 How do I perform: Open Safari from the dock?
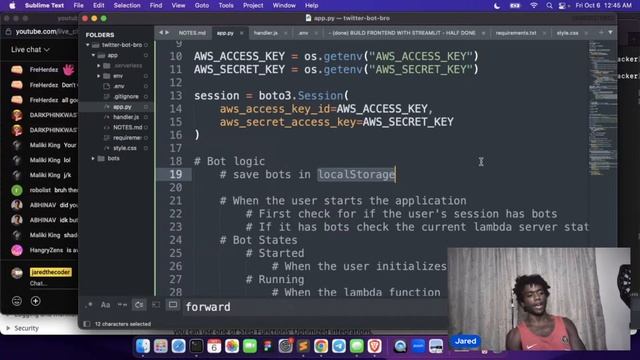click(178, 346)
